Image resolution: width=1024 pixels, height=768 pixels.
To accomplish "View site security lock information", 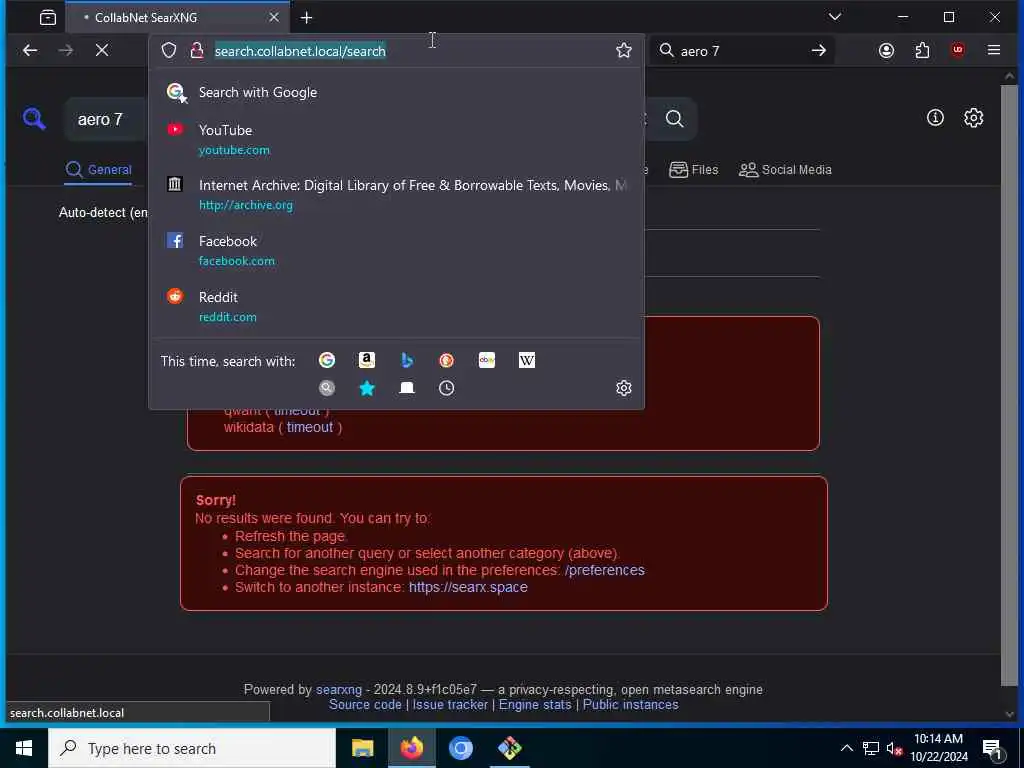I will pos(197,50).
